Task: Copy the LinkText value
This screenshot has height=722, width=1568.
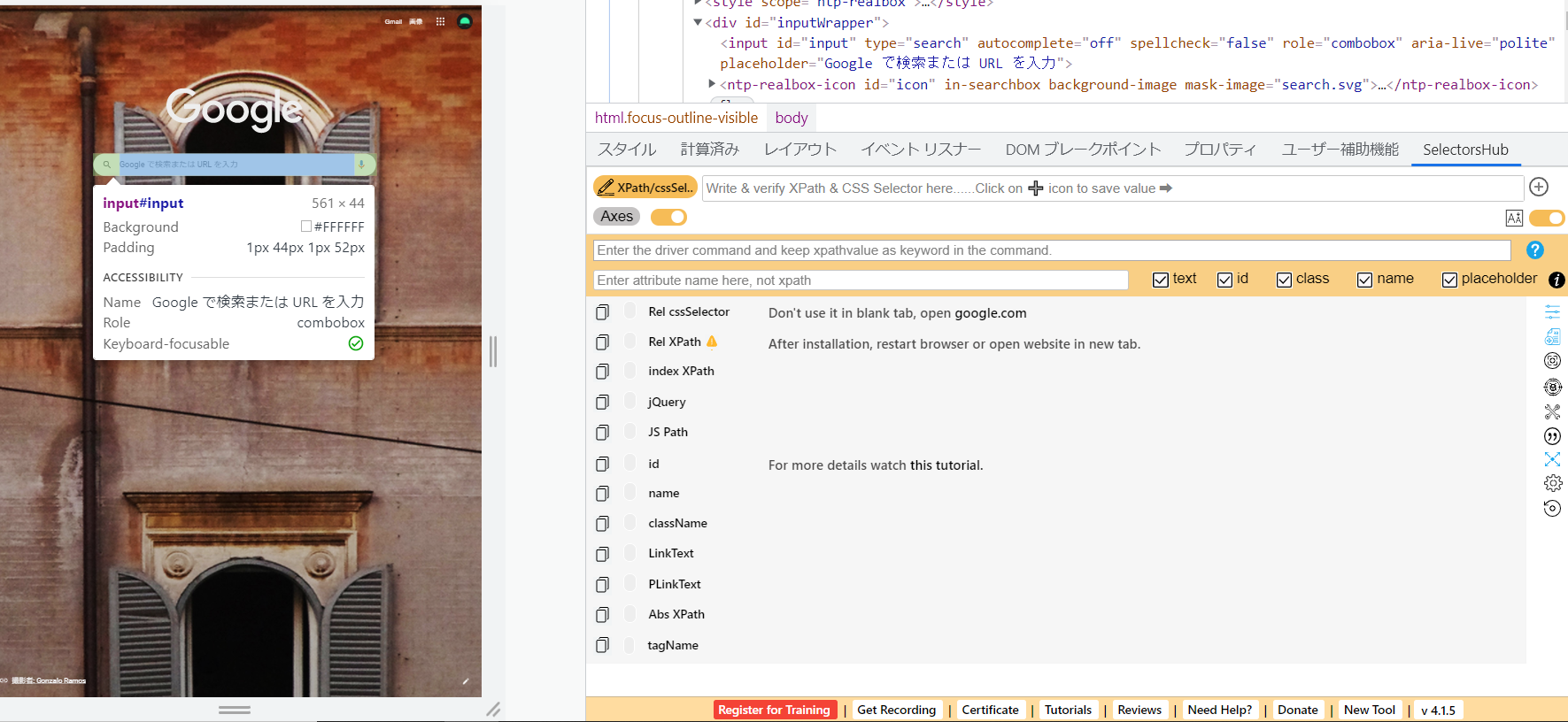Action: [602, 555]
